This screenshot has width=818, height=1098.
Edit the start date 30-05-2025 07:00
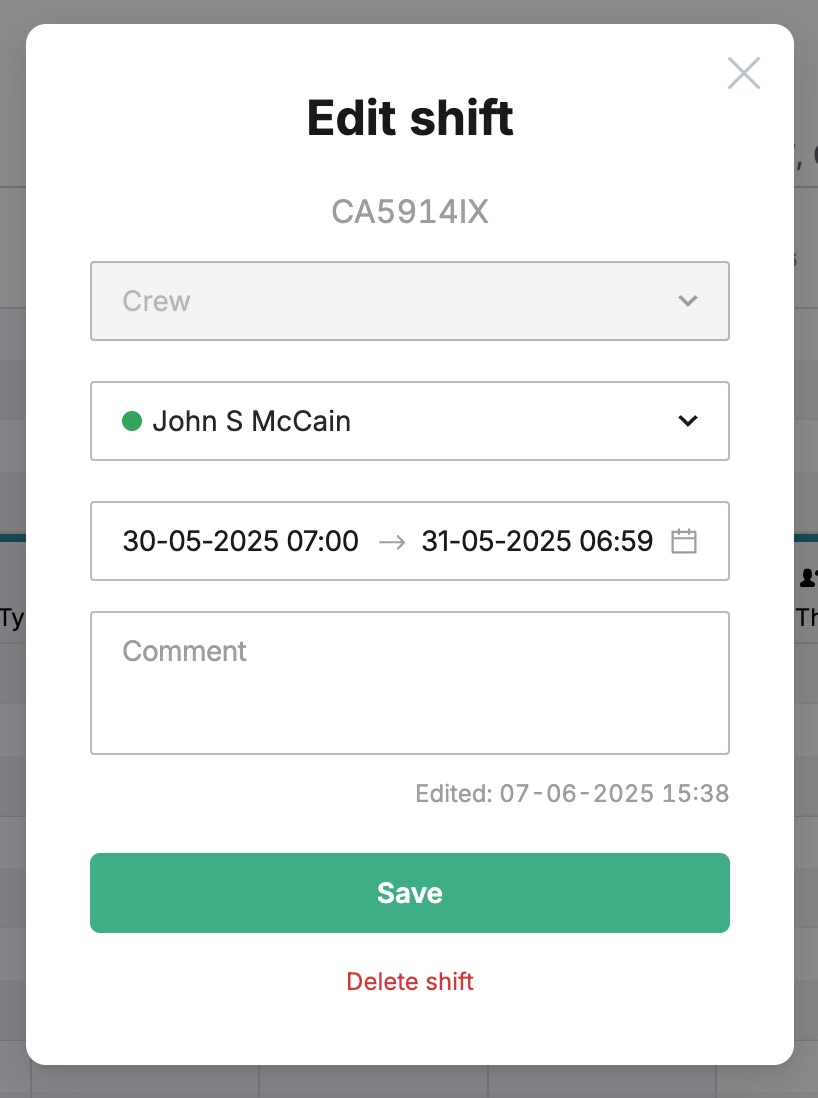[x=240, y=541]
